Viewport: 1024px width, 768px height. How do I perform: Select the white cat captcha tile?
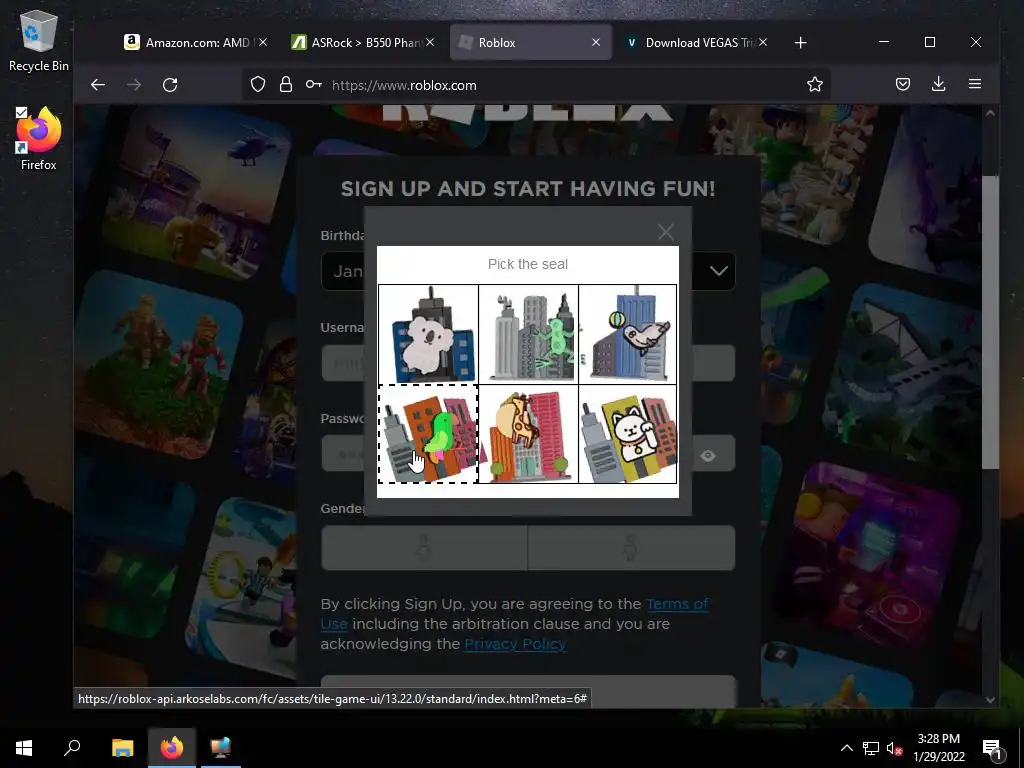tap(628, 434)
